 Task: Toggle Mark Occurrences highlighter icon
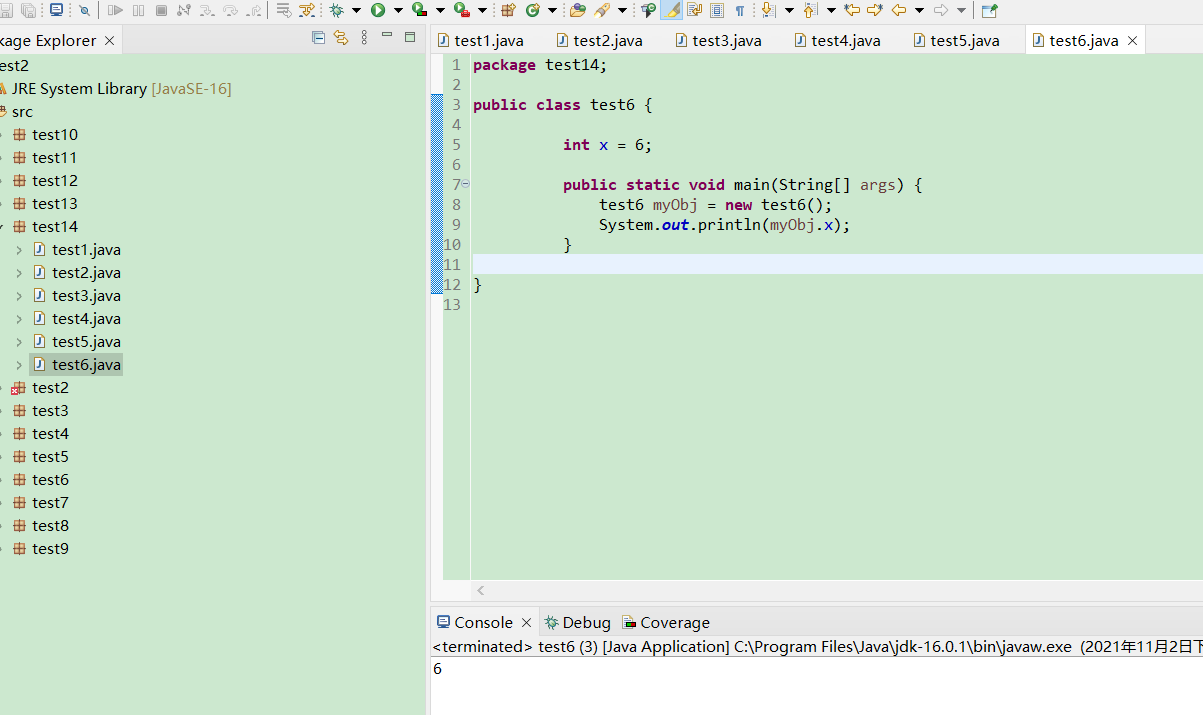672,10
